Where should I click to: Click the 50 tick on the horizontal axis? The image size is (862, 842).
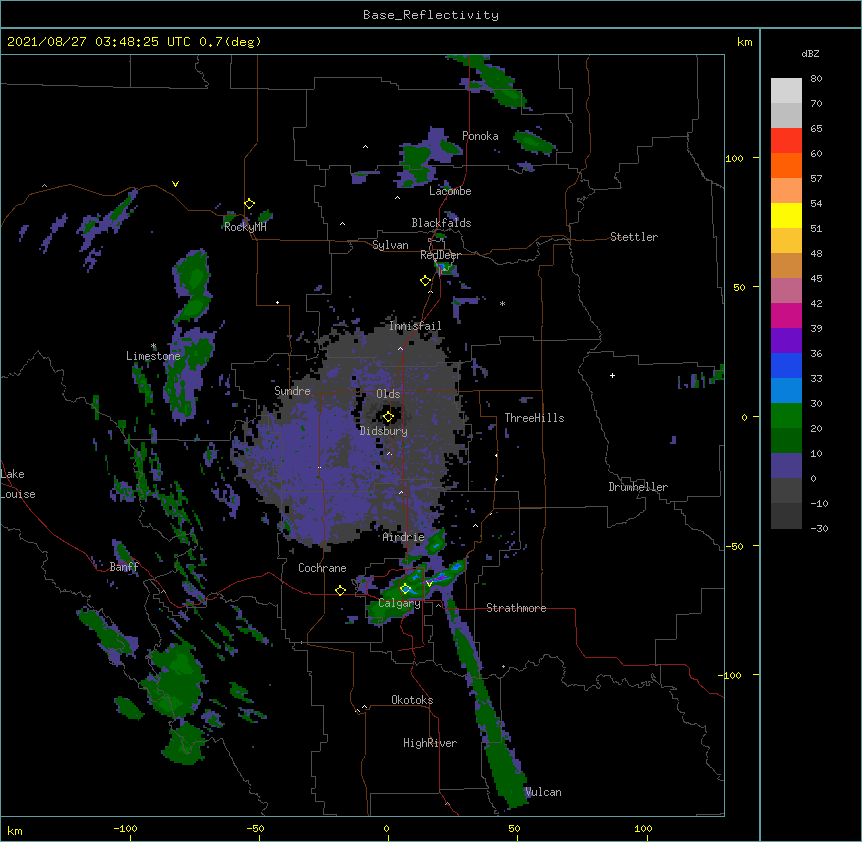tap(514, 828)
